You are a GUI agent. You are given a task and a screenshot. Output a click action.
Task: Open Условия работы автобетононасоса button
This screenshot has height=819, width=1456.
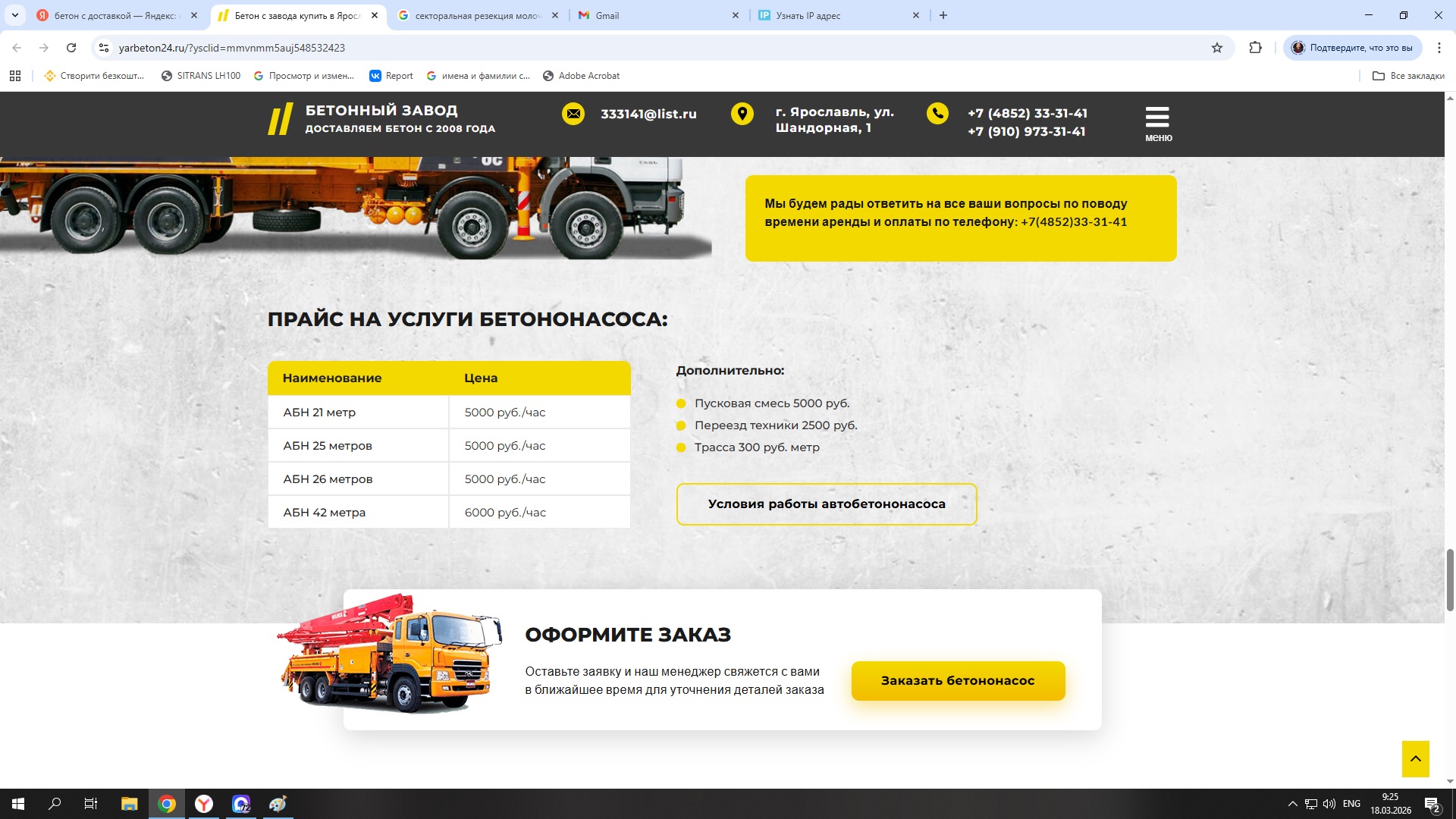pyautogui.click(x=826, y=504)
